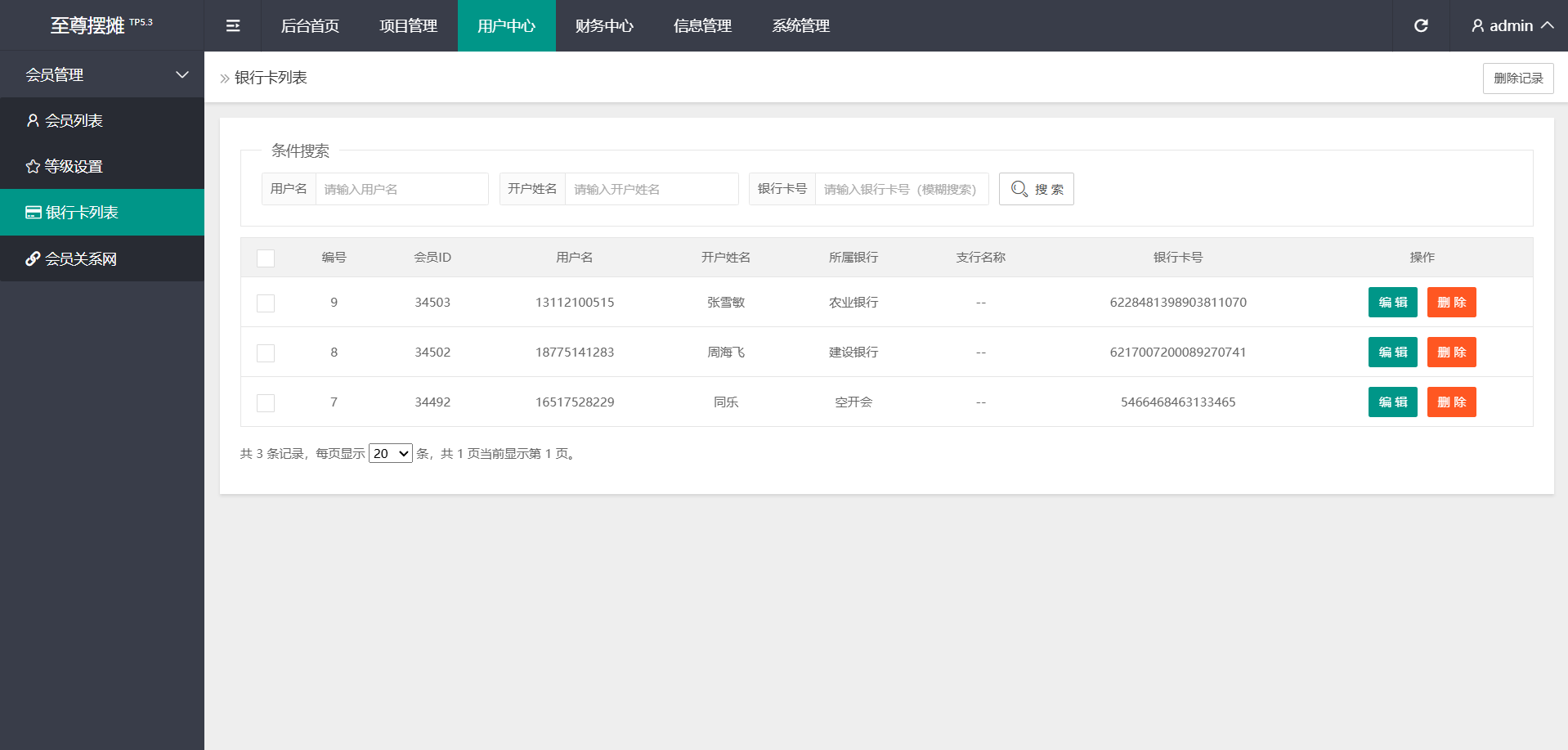Click the 删除记录 button
1568x750 pixels.
[1517, 79]
